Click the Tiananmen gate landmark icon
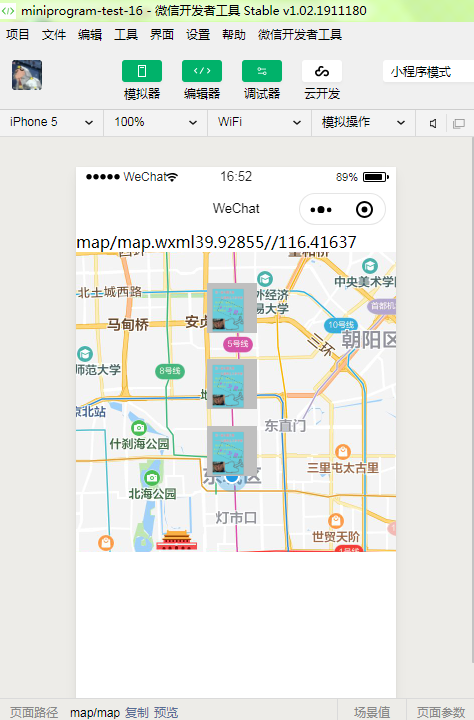Image resolution: width=474 pixels, height=720 pixels. tap(176, 540)
